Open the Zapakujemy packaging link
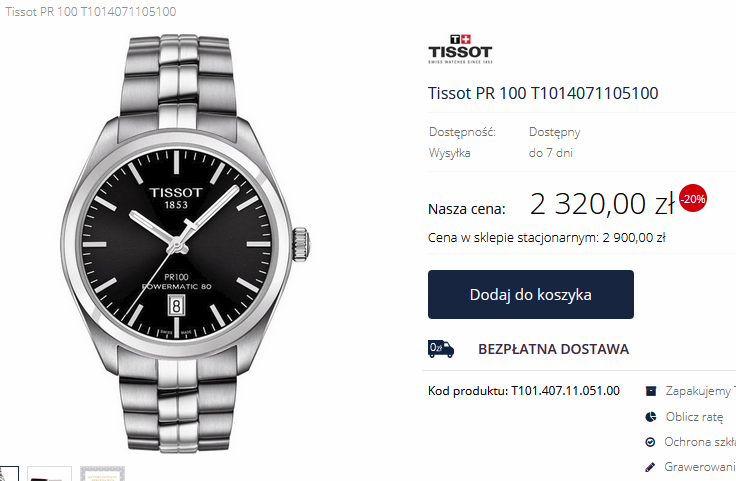Screen dimensions: 736x481 [x=700, y=391]
